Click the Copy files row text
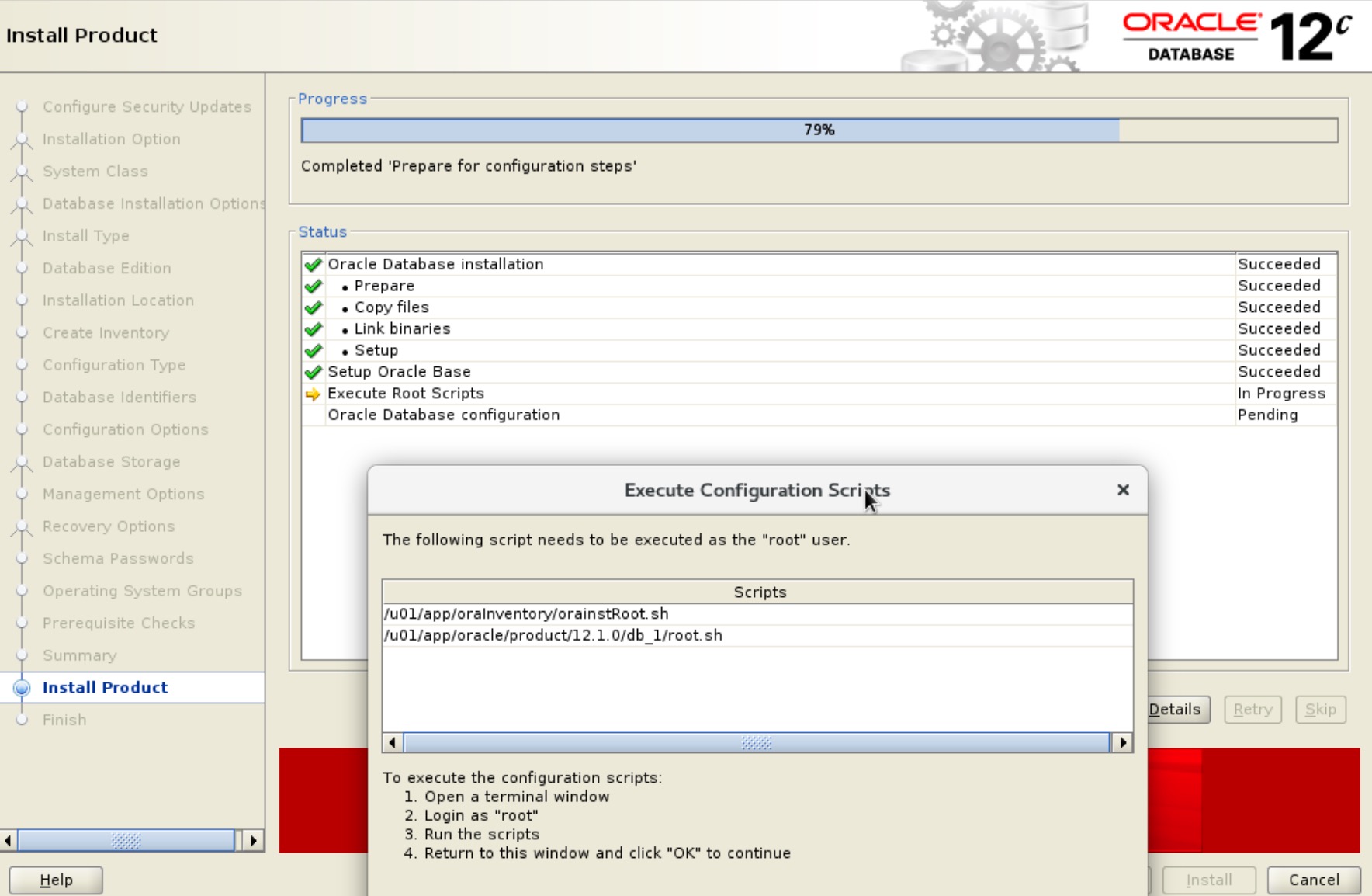 click(x=391, y=307)
